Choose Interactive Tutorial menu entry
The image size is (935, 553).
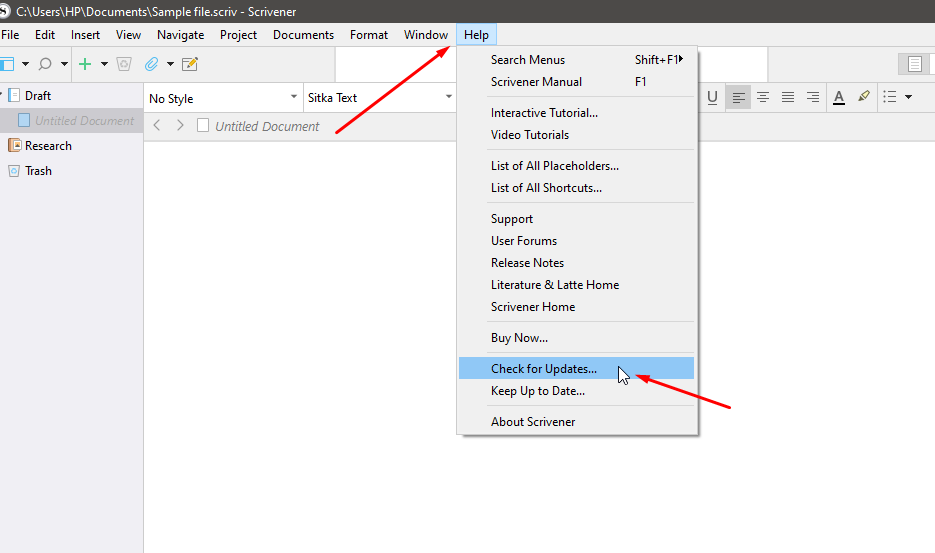coord(577,113)
